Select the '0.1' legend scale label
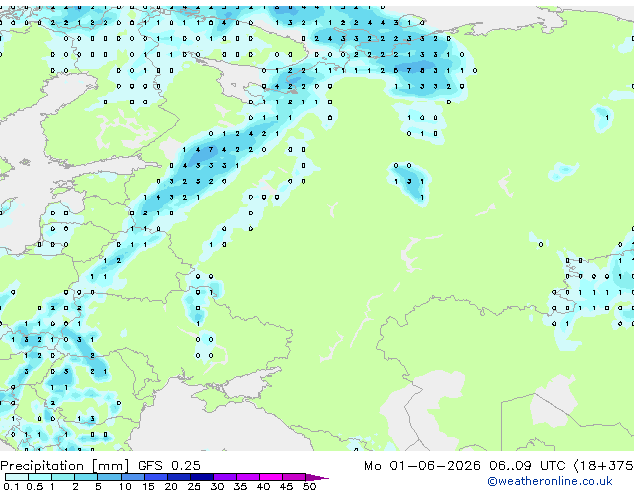The width and height of the screenshot is (634, 490). point(11,486)
